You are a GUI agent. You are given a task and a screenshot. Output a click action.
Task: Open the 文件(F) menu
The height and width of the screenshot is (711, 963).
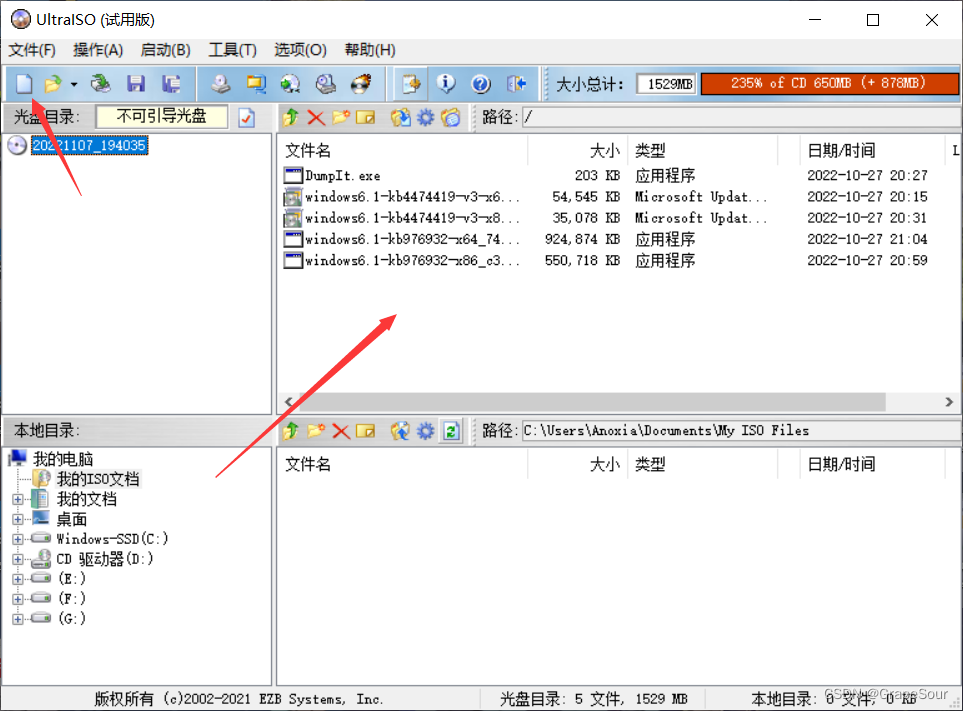tap(32, 50)
